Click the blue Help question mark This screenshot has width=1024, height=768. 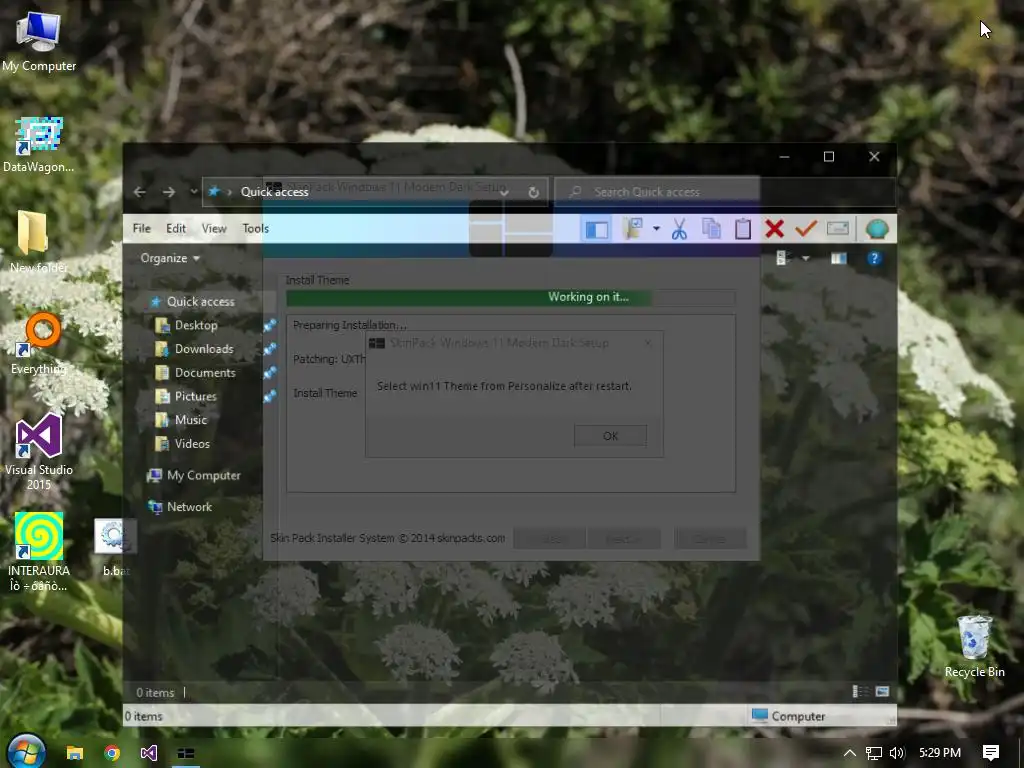874,259
